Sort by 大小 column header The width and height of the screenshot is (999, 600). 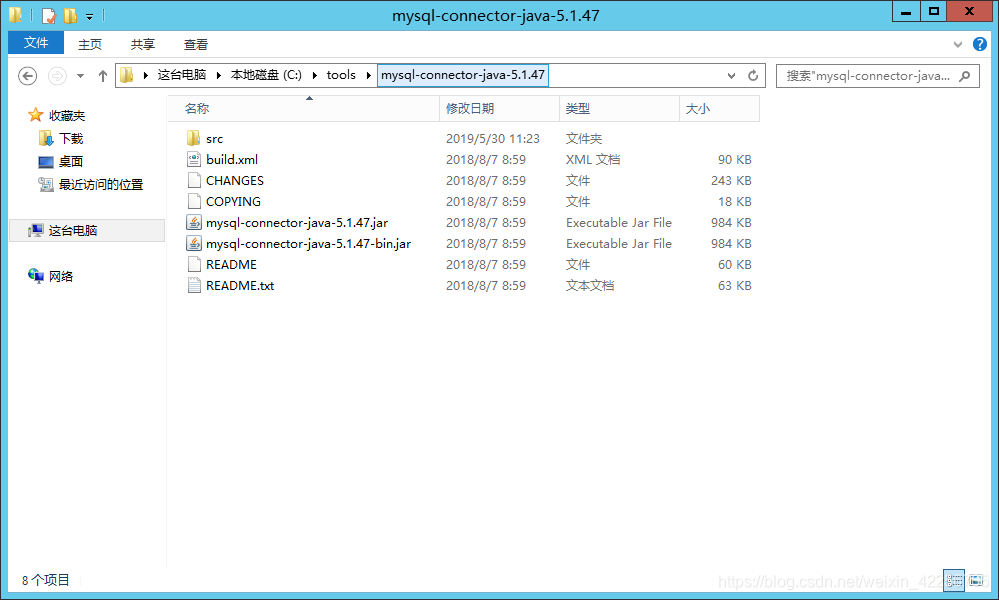point(719,109)
